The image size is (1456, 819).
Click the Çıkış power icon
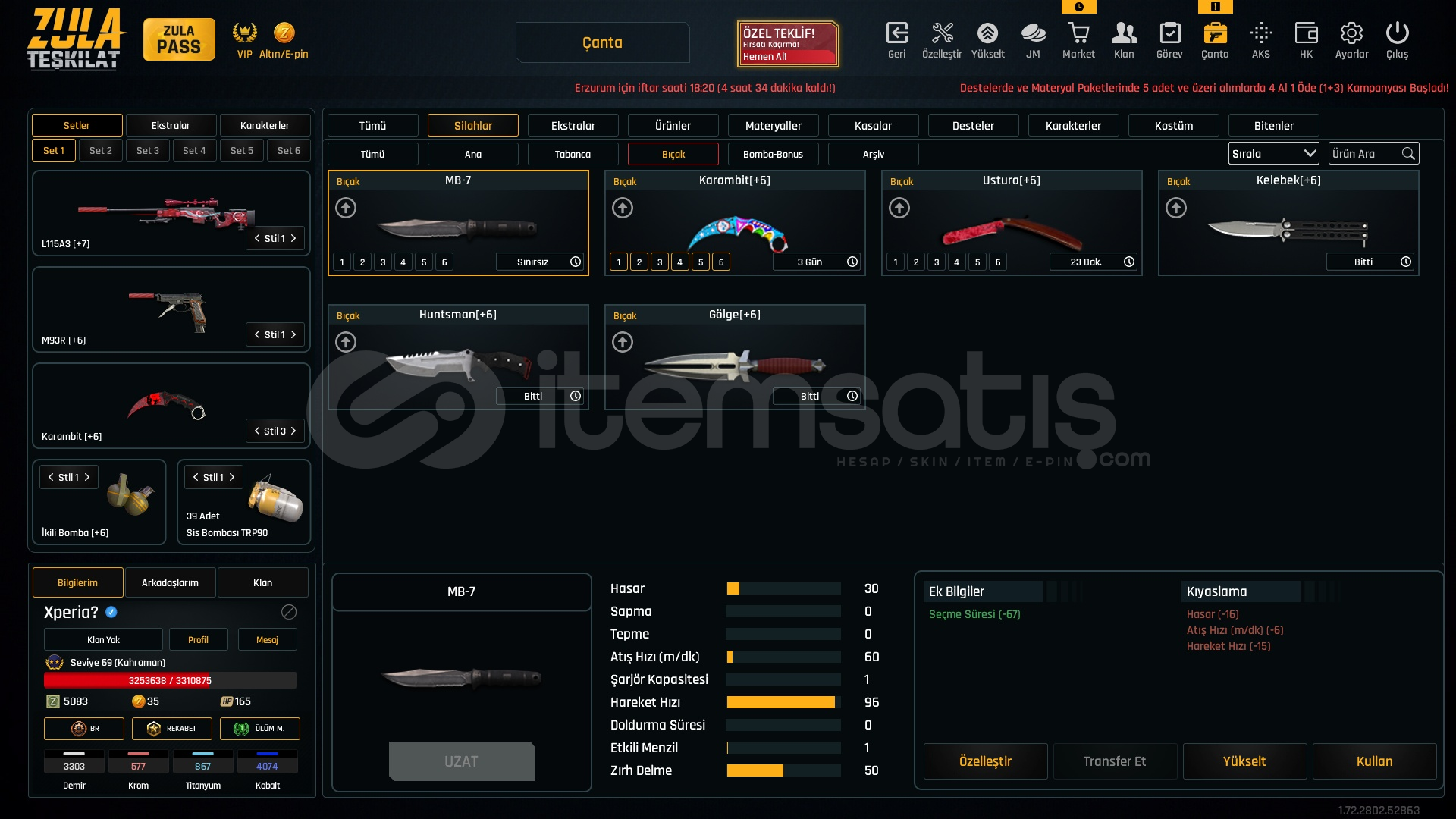point(1397,33)
